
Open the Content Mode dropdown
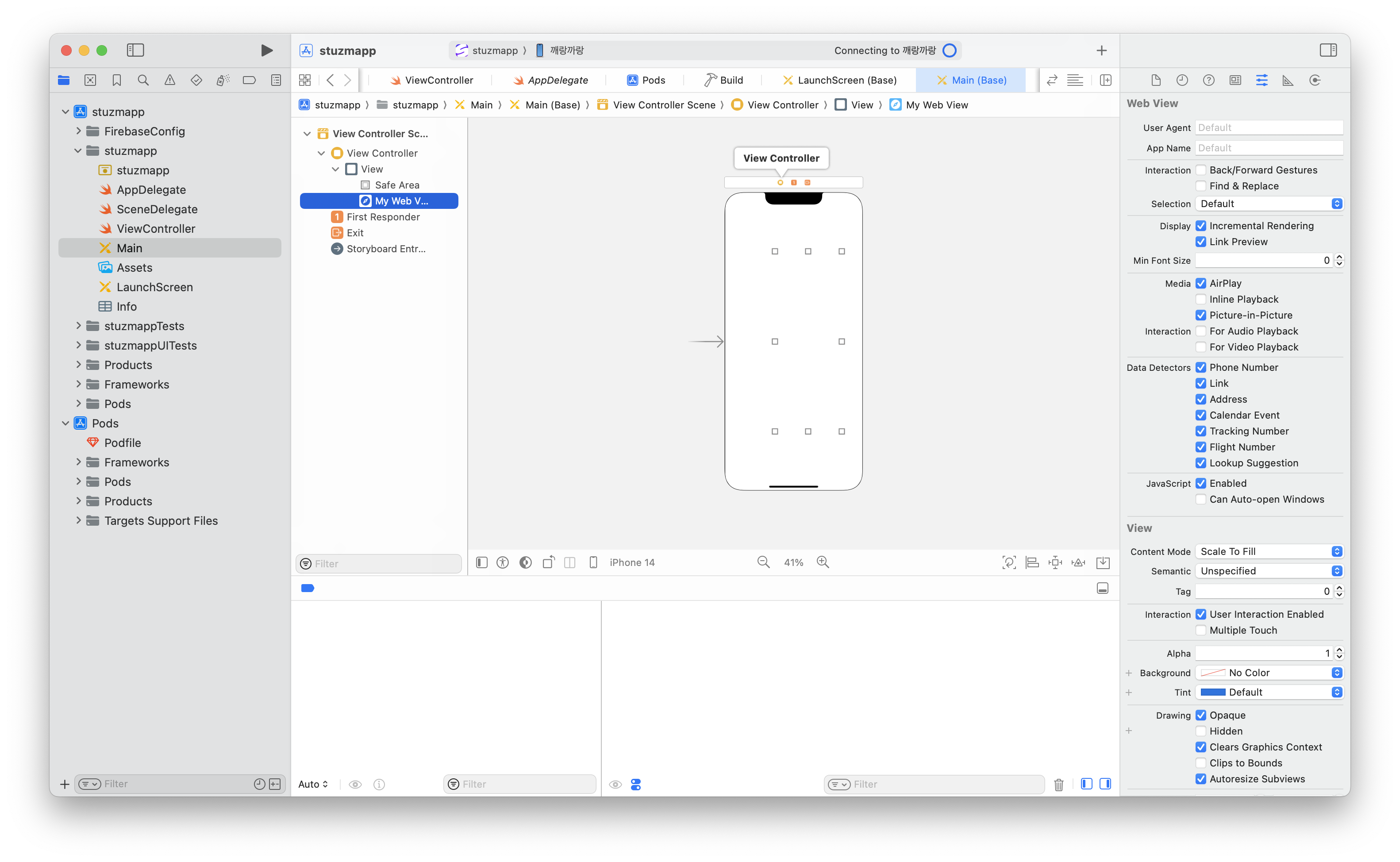pyautogui.click(x=1269, y=551)
